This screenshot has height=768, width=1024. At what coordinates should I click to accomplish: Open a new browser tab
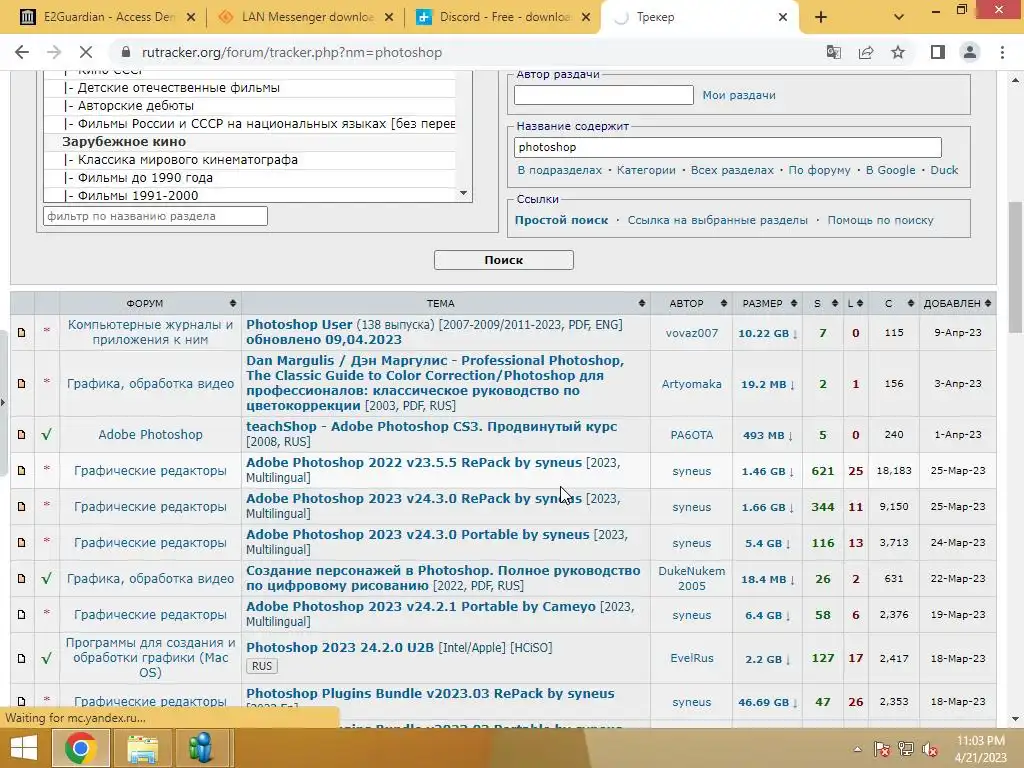click(821, 18)
